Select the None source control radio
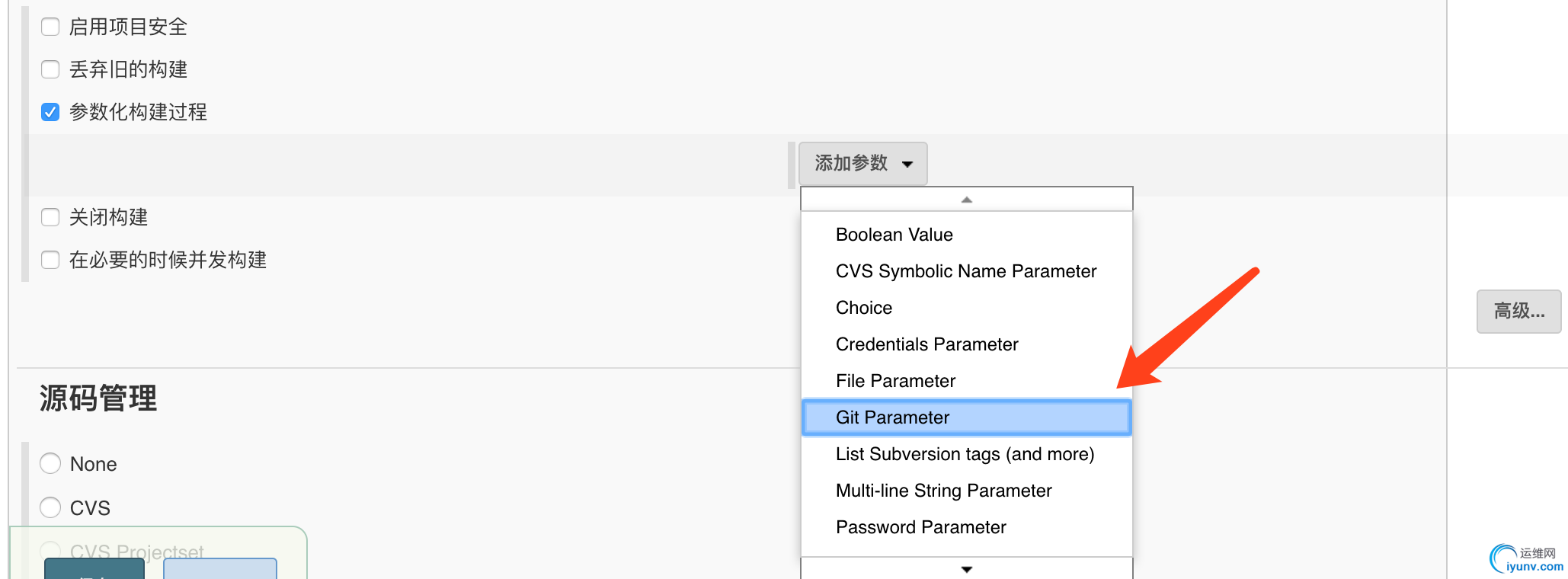The image size is (1568, 579). tap(50, 463)
